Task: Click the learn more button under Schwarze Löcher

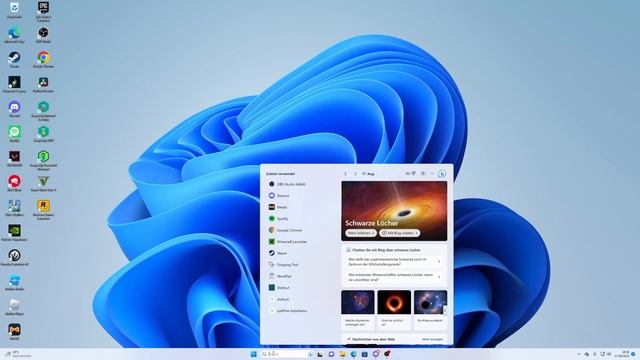Action: coord(361,233)
